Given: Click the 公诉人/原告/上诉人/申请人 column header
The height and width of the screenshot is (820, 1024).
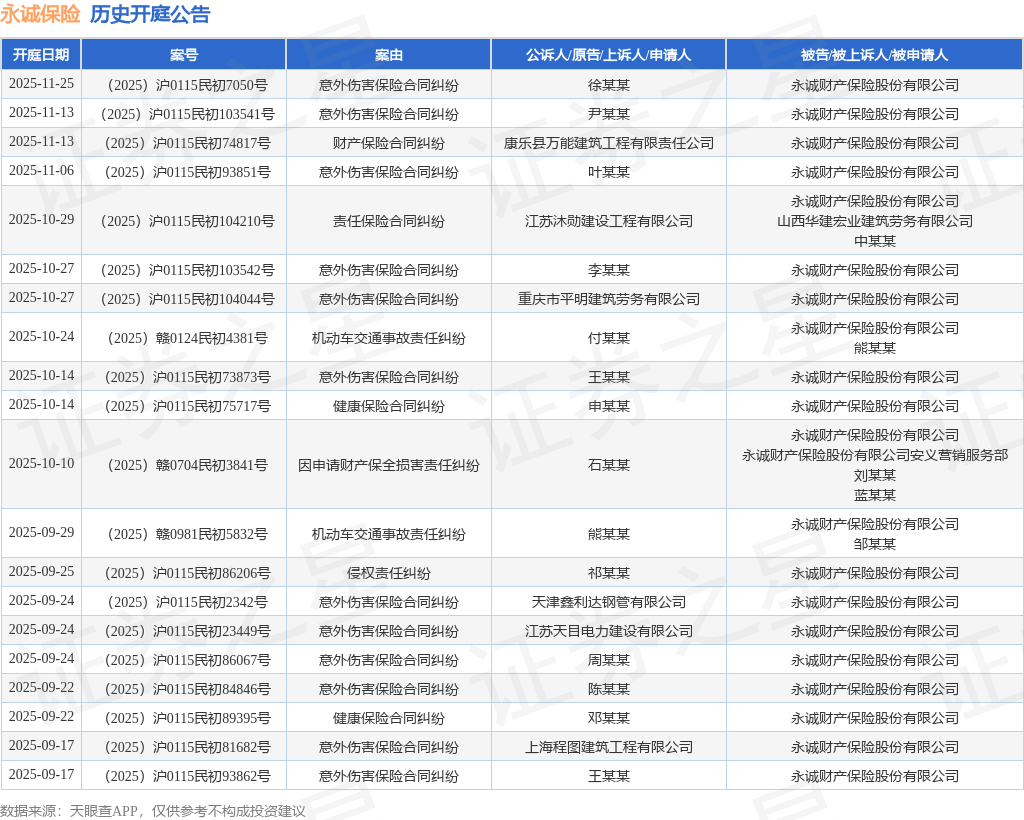Looking at the screenshot, I should pyautogui.click(x=609, y=55).
